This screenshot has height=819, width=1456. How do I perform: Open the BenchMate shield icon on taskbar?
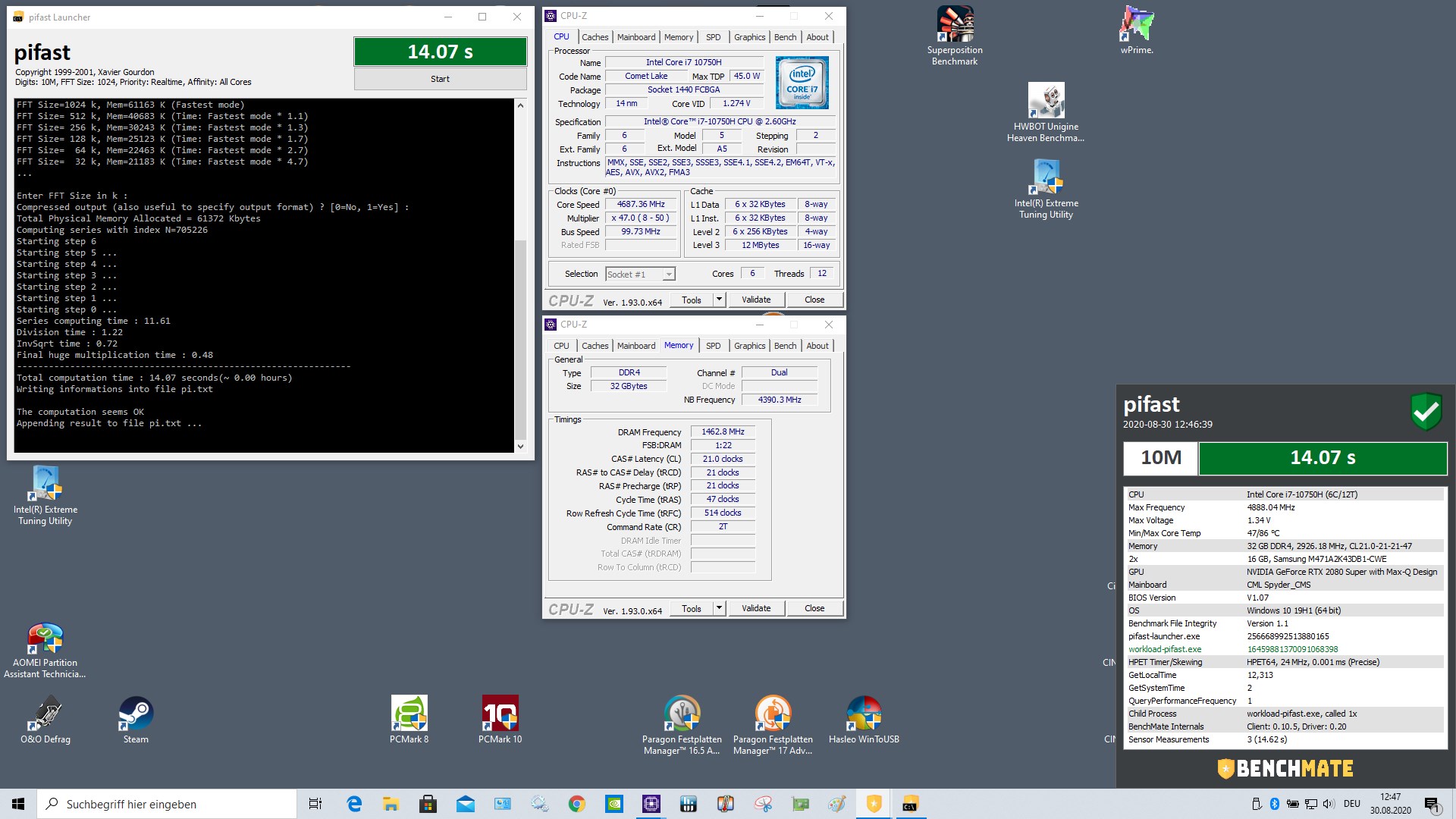click(874, 804)
